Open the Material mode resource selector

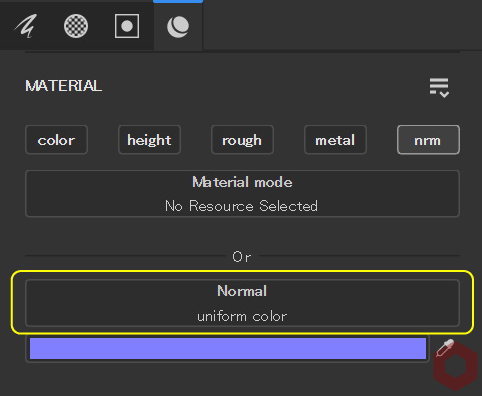pyautogui.click(x=242, y=194)
